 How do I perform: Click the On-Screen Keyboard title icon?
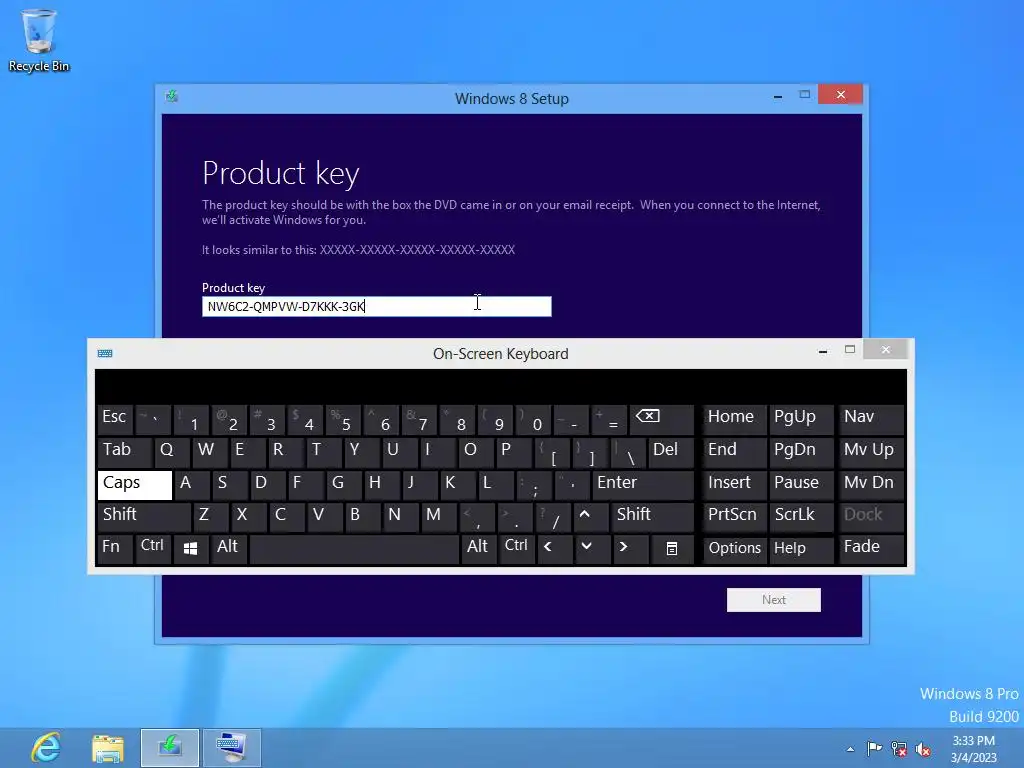tap(104, 353)
